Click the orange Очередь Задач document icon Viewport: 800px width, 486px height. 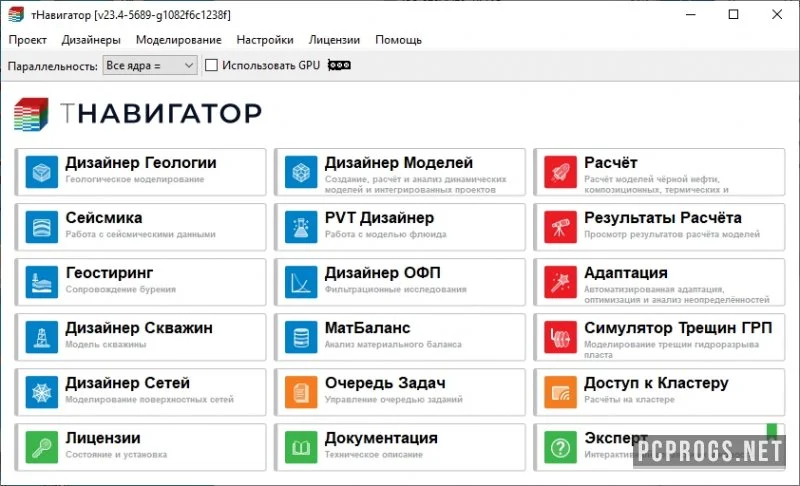301,392
